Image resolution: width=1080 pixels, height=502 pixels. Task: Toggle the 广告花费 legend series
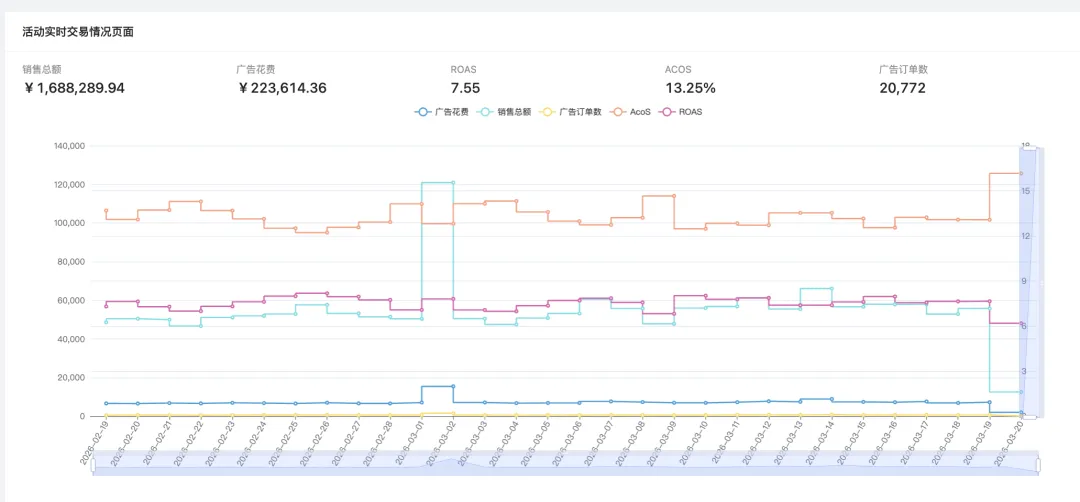[x=442, y=112]
